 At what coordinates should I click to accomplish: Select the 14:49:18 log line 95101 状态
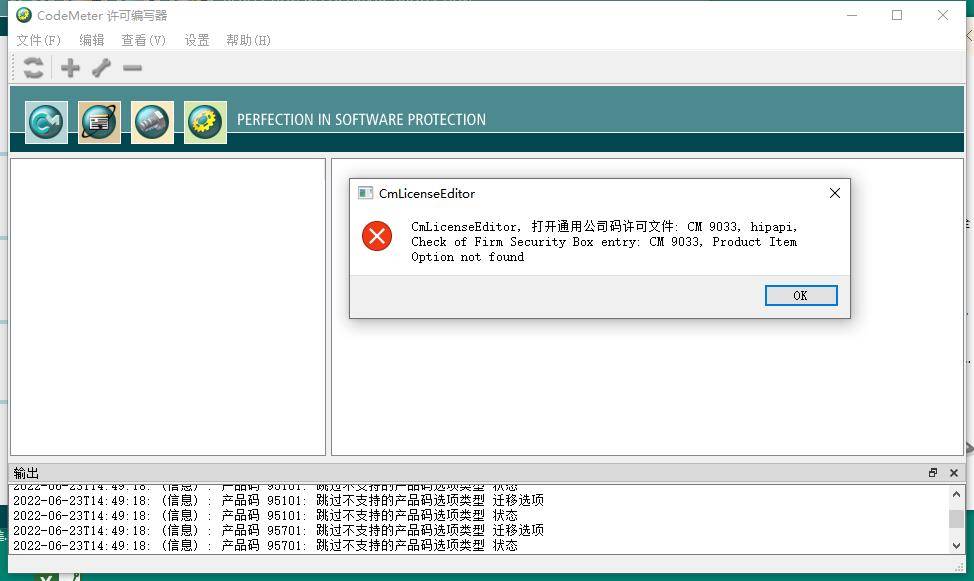265,515
